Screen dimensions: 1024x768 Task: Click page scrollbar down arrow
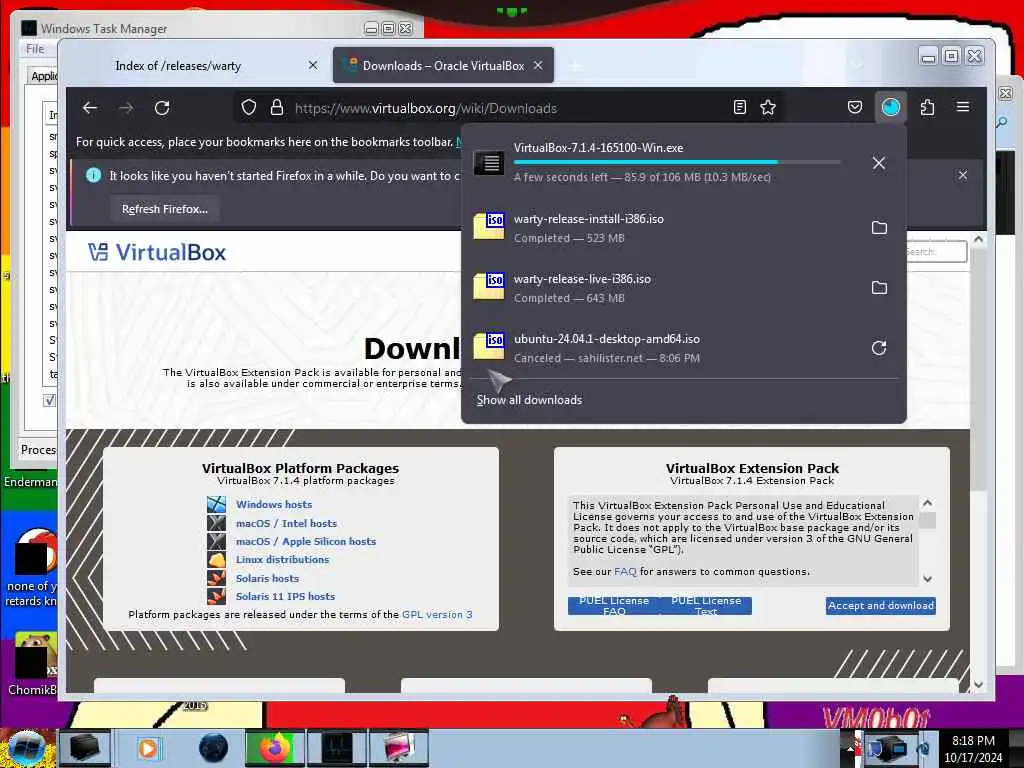pyautogui.click(x=978, y=684)
